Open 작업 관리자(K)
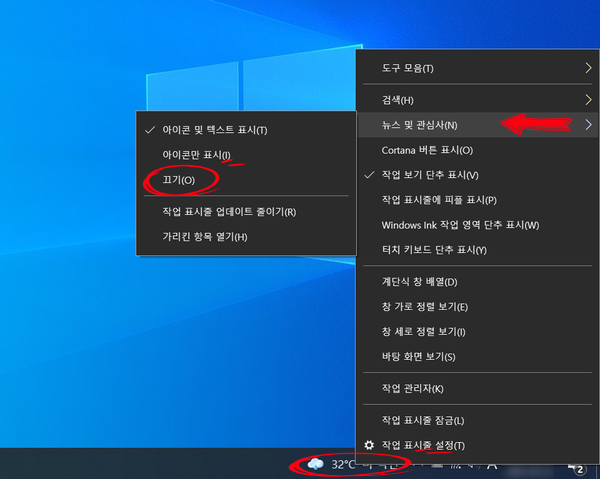Viewport: 600px width, 479px height. pos(478,389)
